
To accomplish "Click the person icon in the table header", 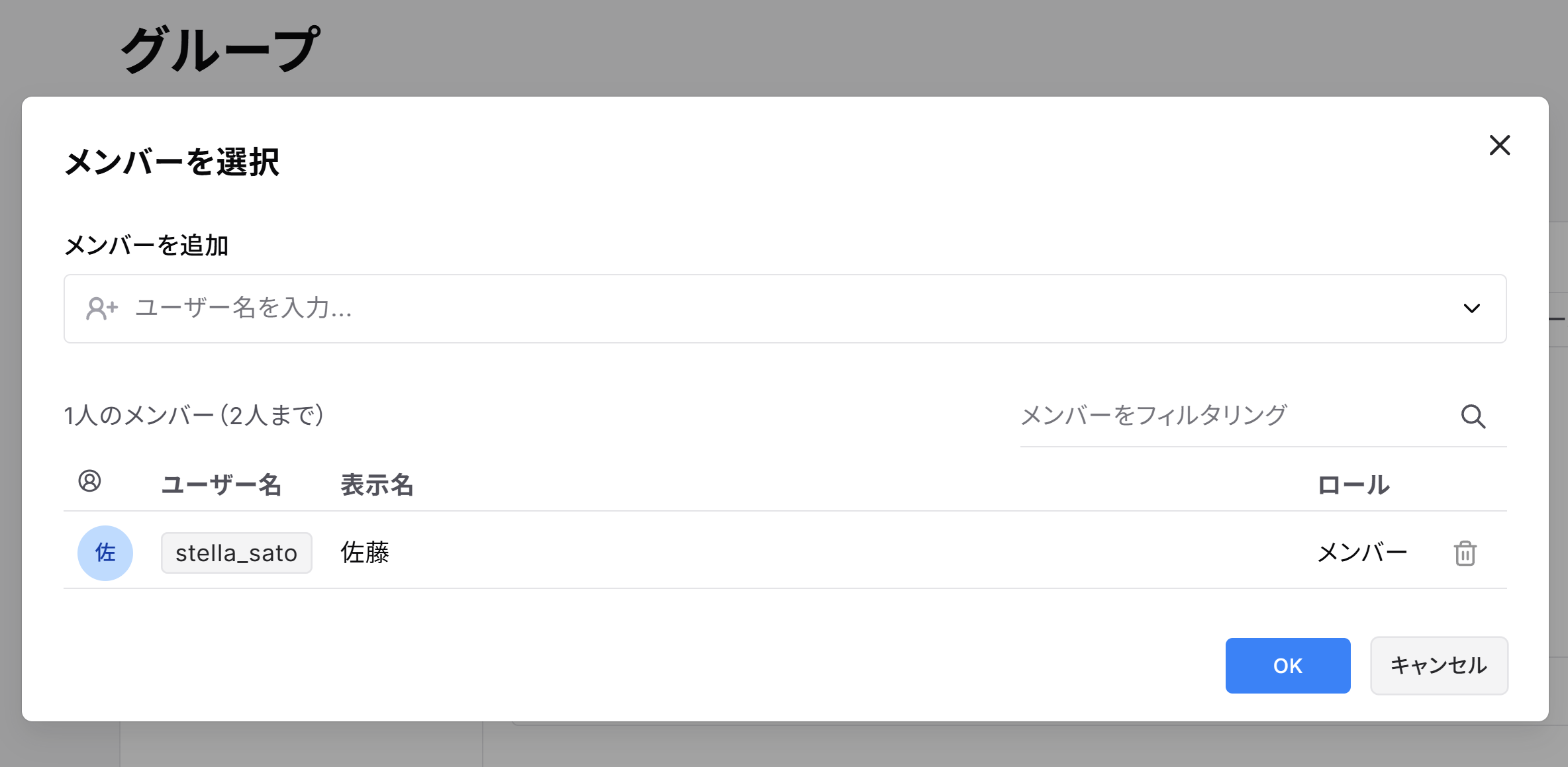I will tap(91, 481).
